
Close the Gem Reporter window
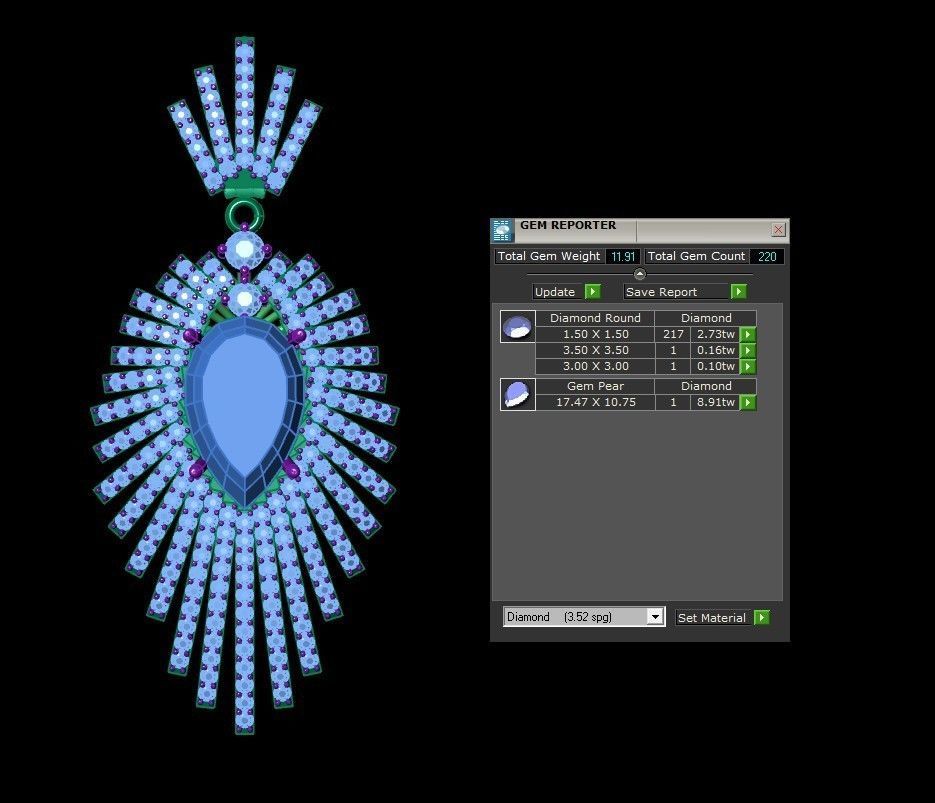click(778, 230)
